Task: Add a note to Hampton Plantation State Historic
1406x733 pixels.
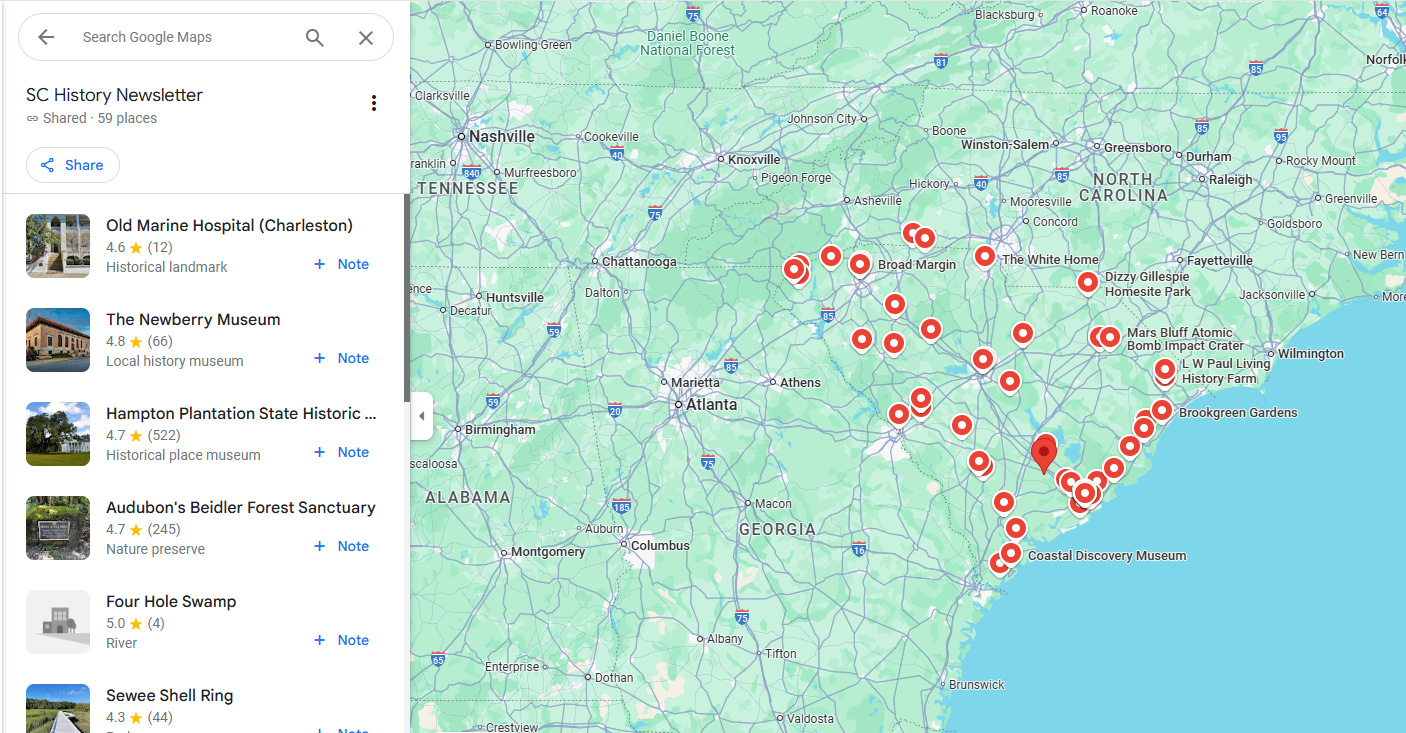Action: 342,452
